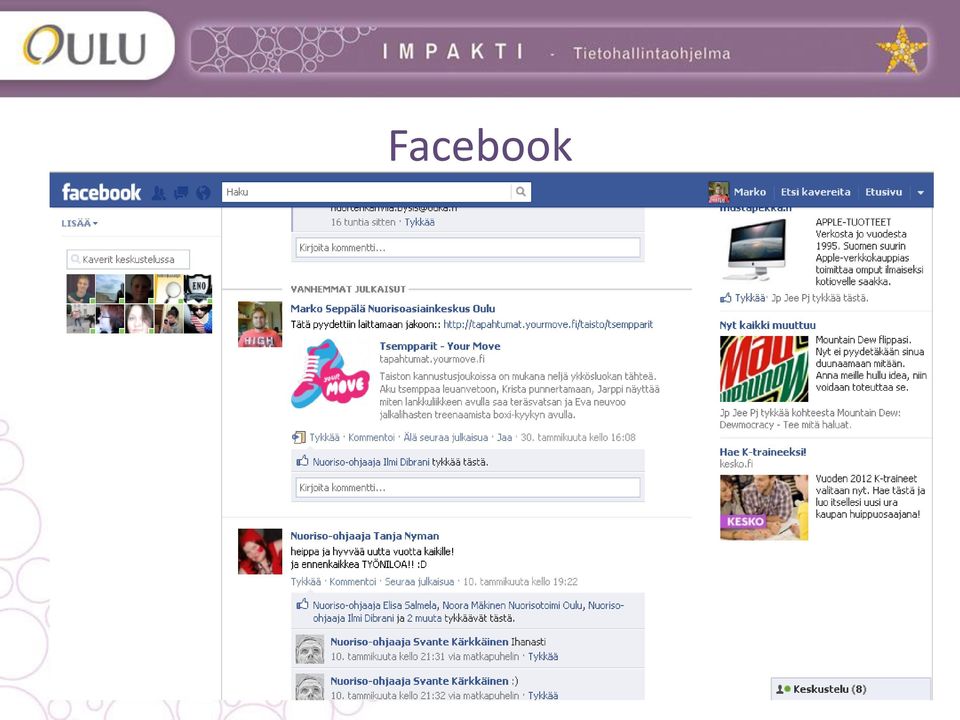Image resolution: width=960 pixels, height=720 pixels.
Task: Click the Your Move sneaker thumbnail
Action: (x=330, y=374)
